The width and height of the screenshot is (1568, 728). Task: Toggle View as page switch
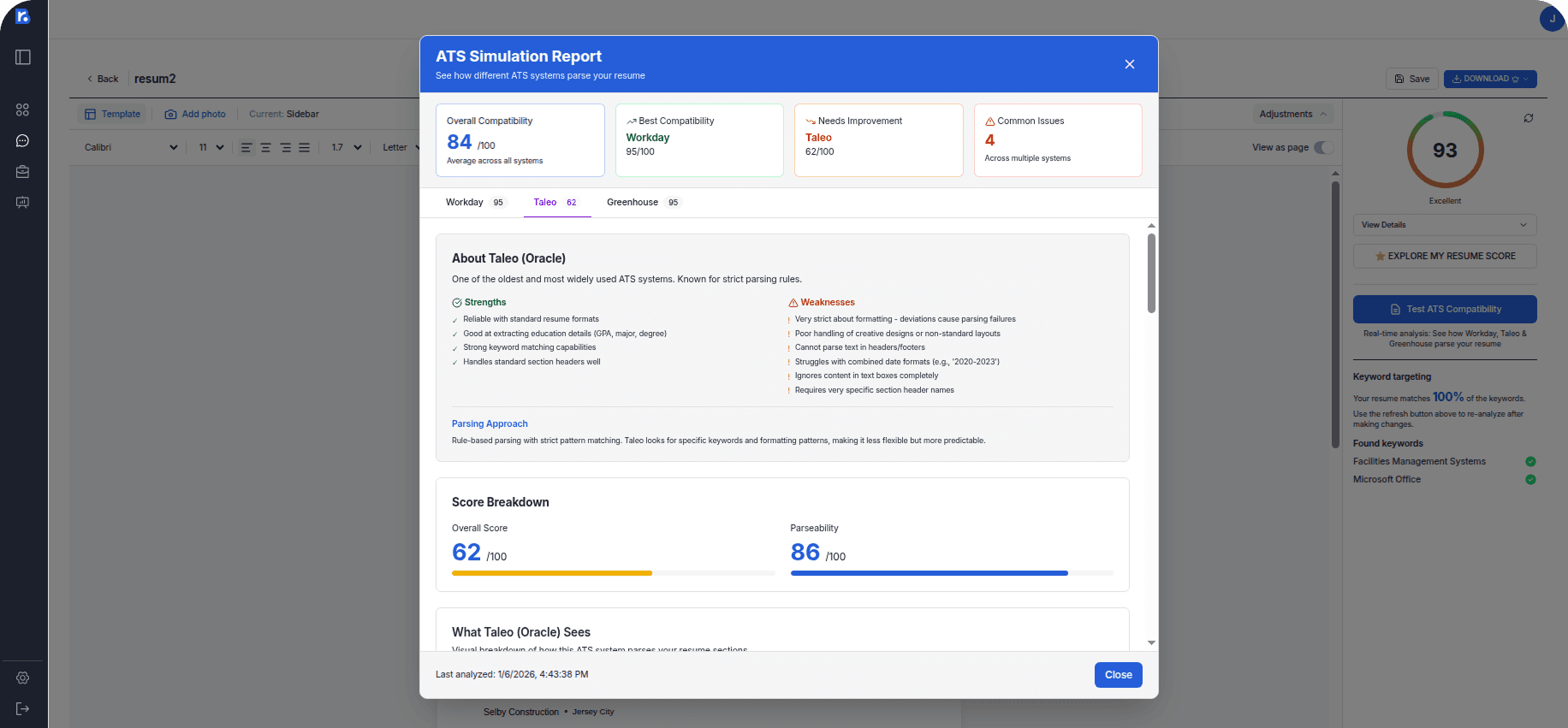click(x=1322, y=147)
